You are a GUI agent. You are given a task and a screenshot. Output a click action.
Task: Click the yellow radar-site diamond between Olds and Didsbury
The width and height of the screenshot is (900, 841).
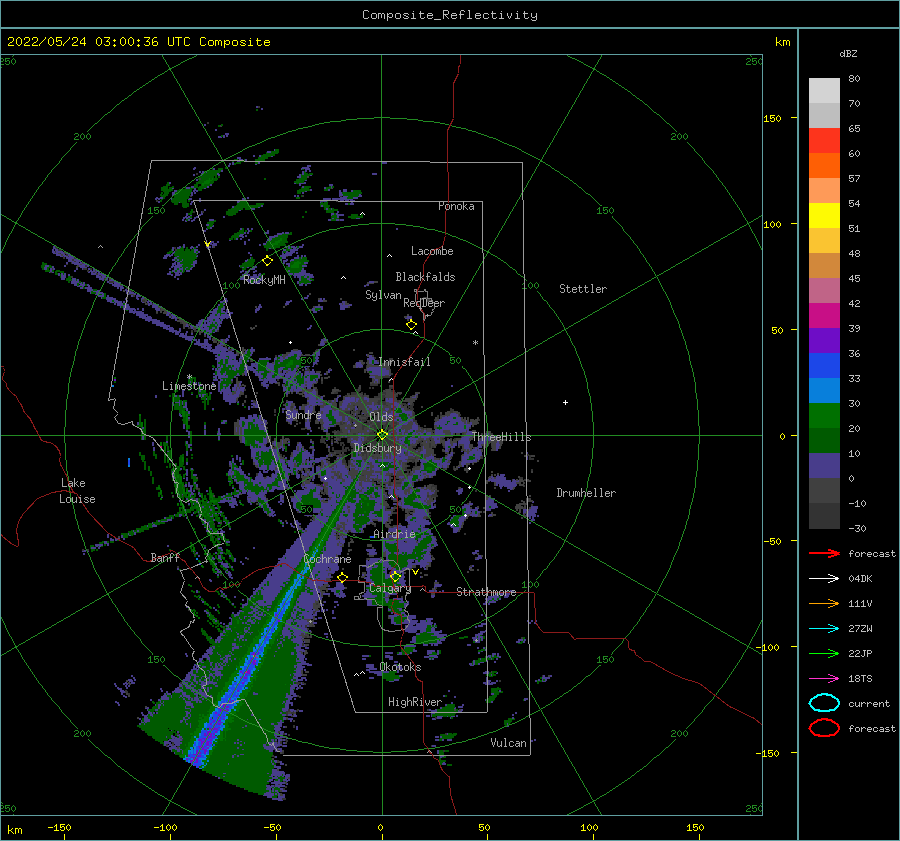[x=382, y=435]
